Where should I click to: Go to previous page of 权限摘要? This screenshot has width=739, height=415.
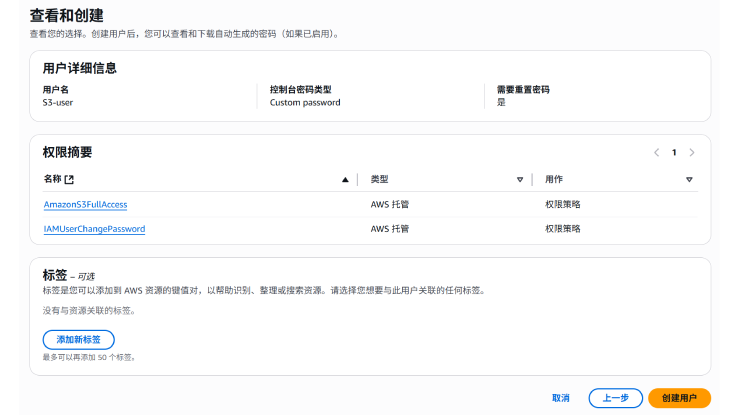click(x=656, y=153)
